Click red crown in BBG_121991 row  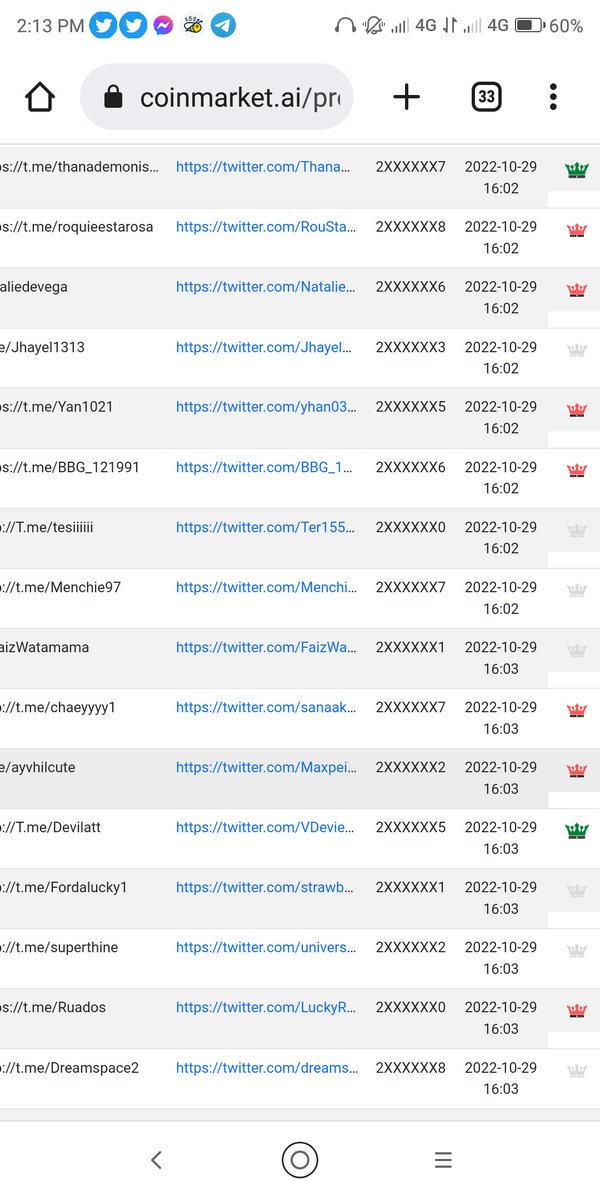tap(577, 470)
